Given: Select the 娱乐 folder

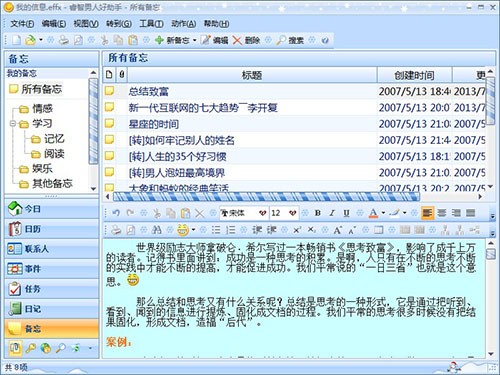Looking at the screenshot, I should pyautogui.click(x=36, y=169).
